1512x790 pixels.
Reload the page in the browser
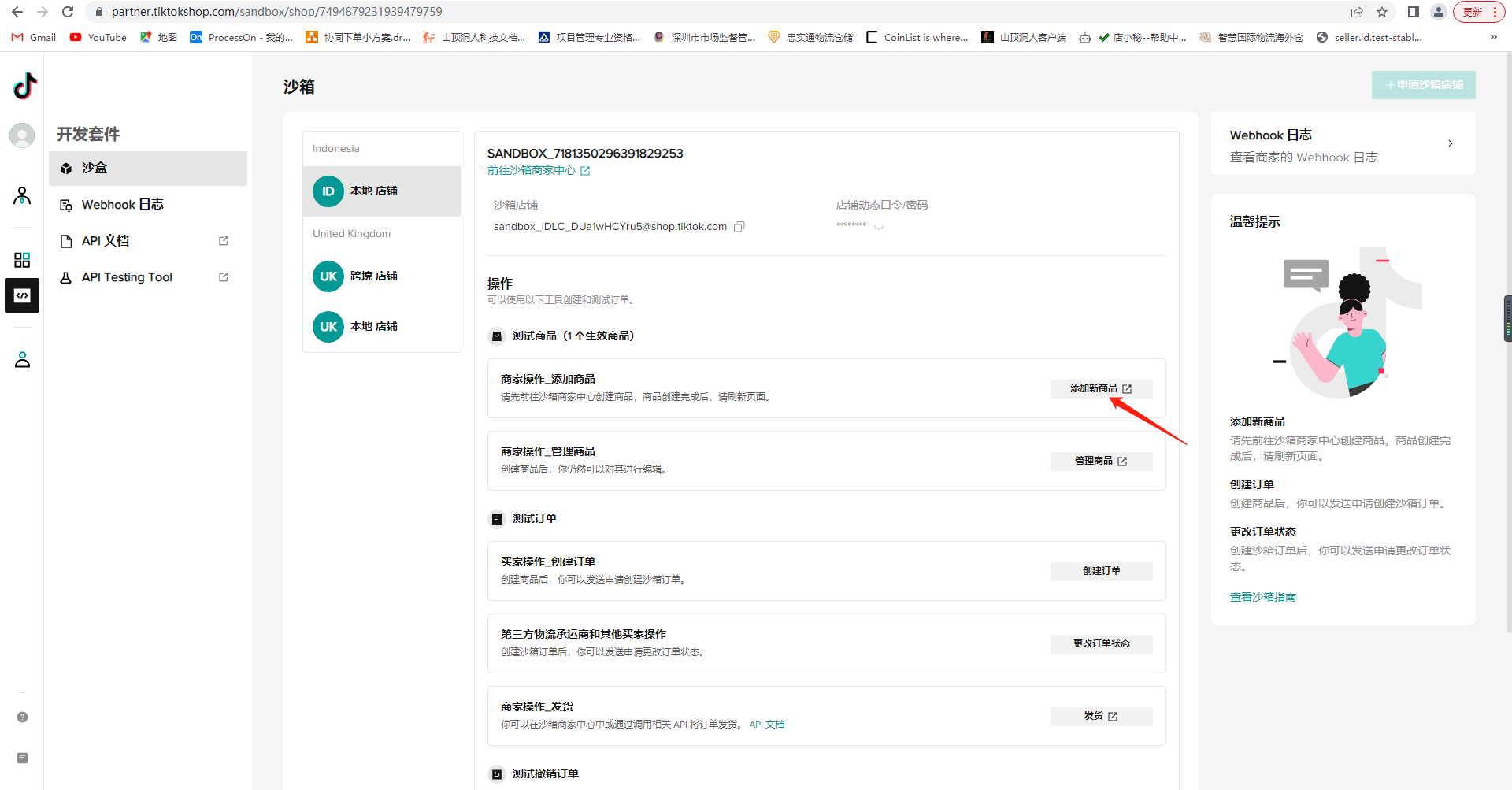68,12
